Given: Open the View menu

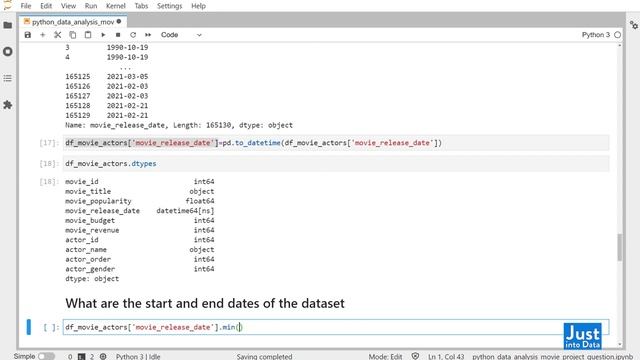Looking at the screenshot, I should tap(68, 6).
